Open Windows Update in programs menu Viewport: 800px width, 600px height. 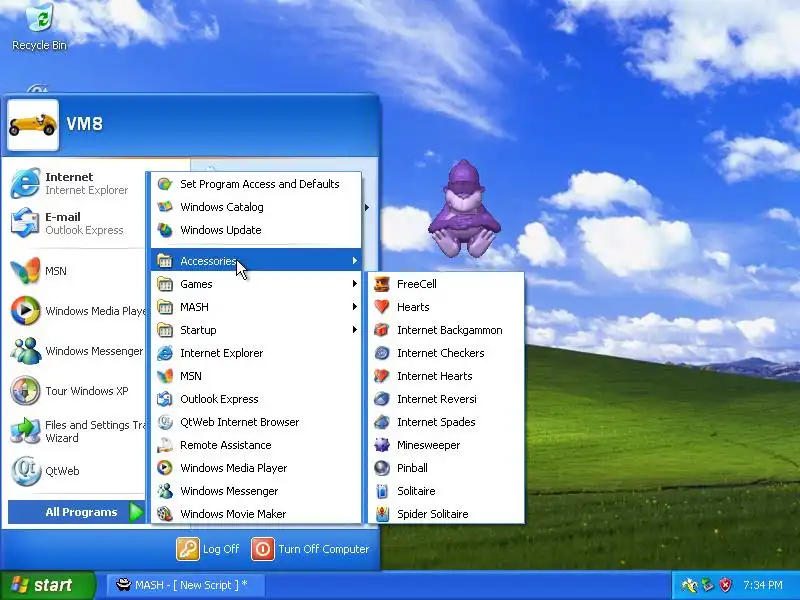[x=256, y=230]
